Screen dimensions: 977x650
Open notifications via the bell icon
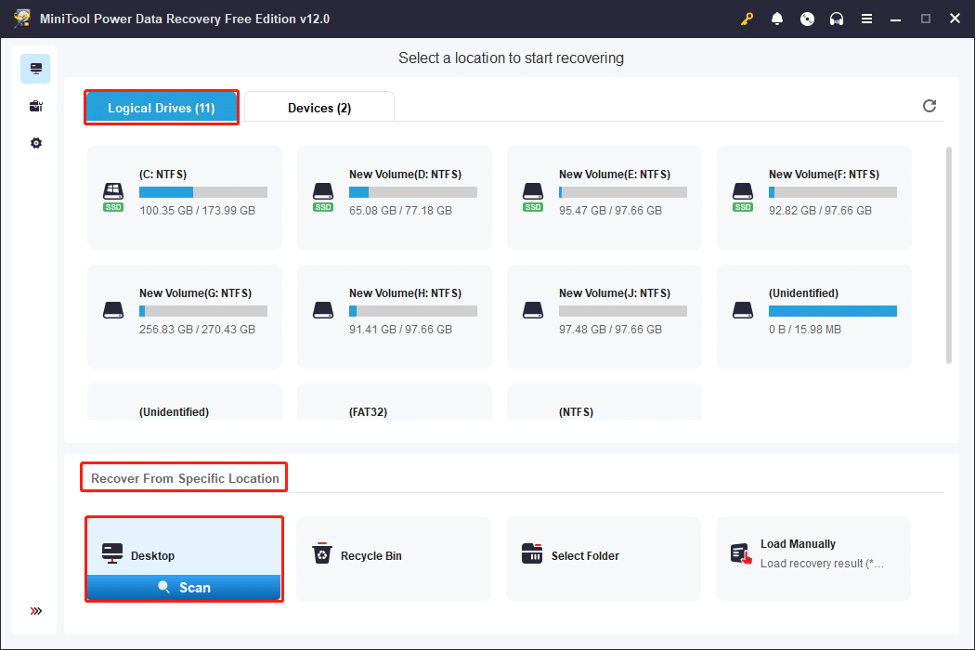click(777, 18)
